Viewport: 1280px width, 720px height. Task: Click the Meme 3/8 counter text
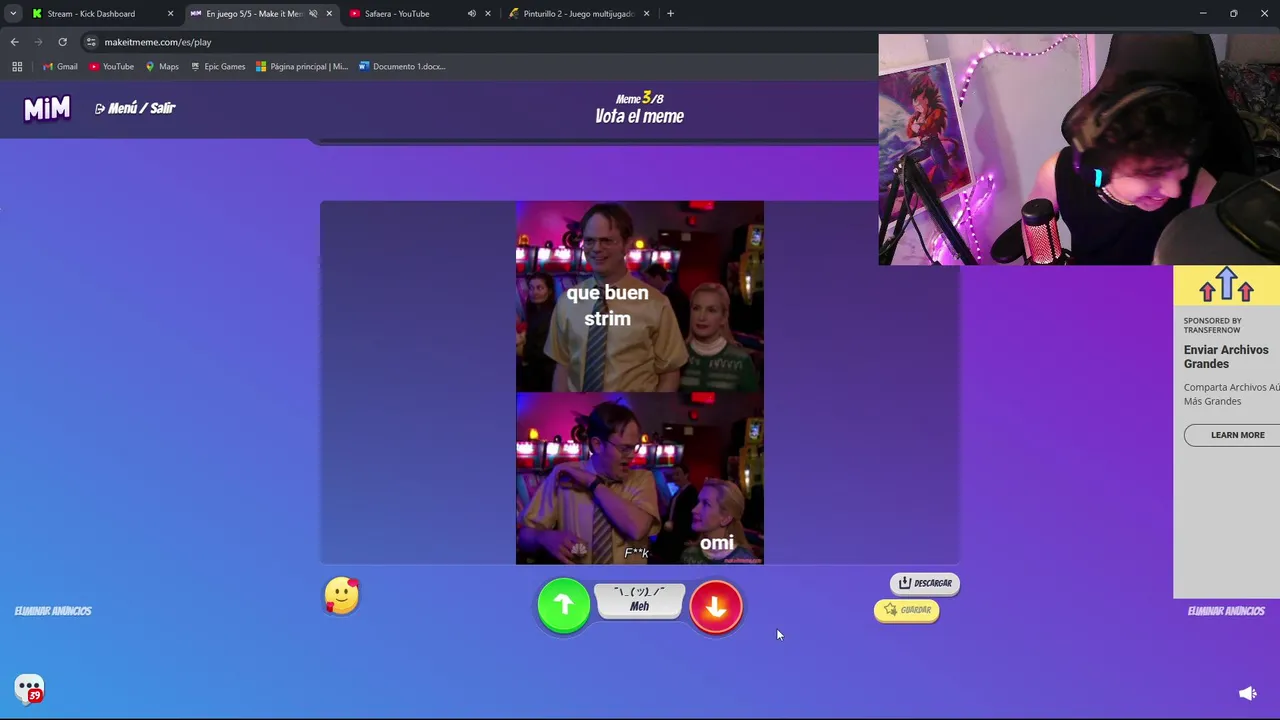[639, 98]
